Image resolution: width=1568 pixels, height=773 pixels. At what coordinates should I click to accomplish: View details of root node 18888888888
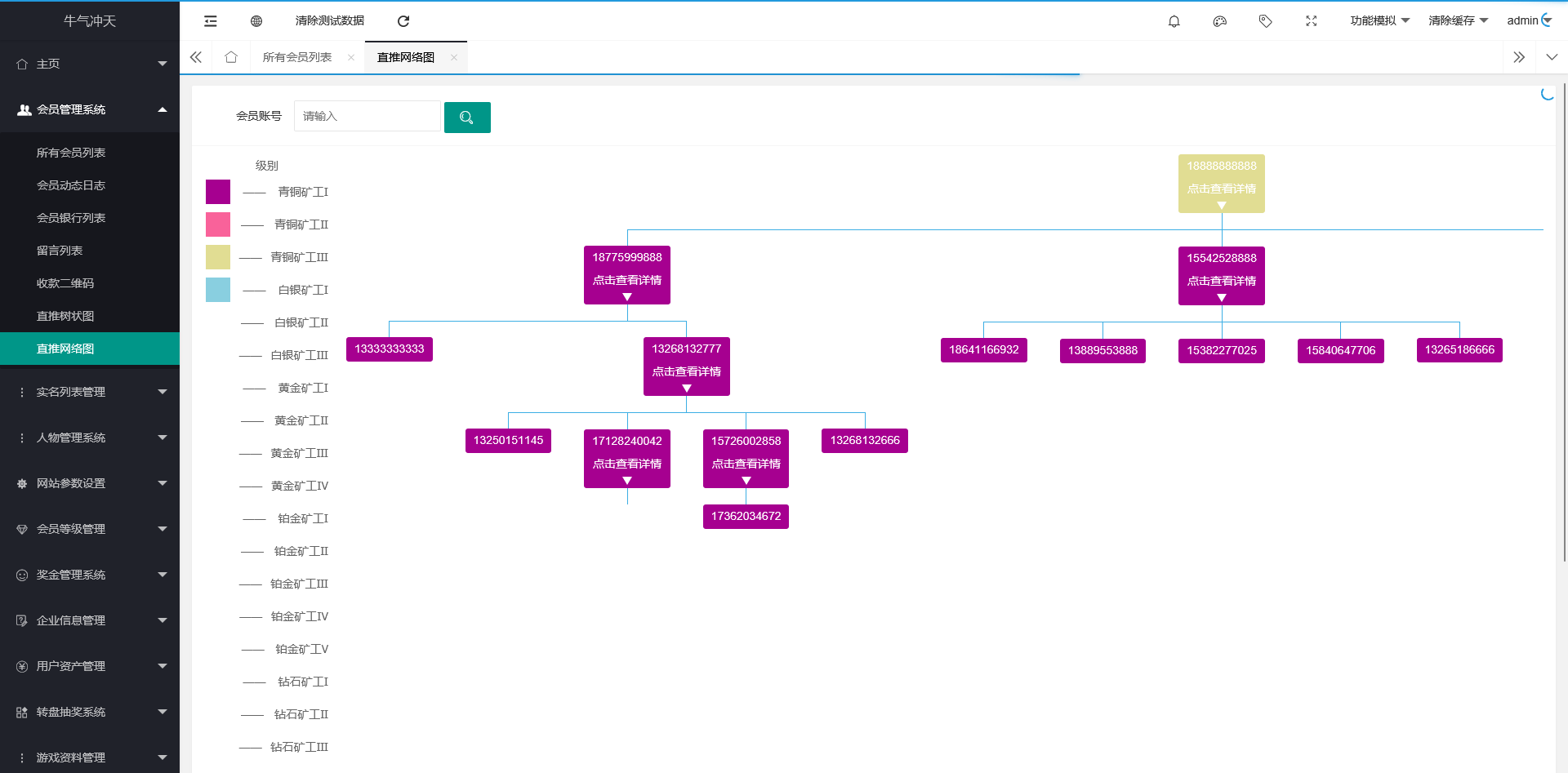pos(1222,189)
